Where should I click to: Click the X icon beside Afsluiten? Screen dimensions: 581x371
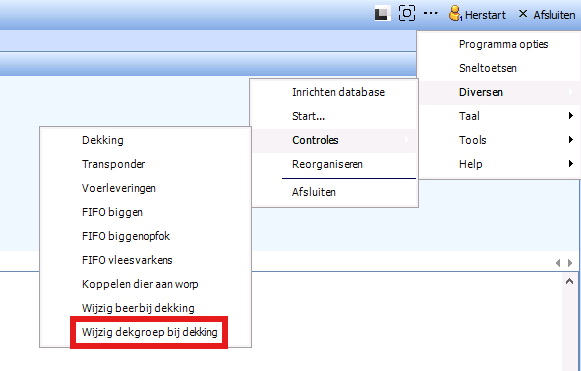click(x=523, y=14)
